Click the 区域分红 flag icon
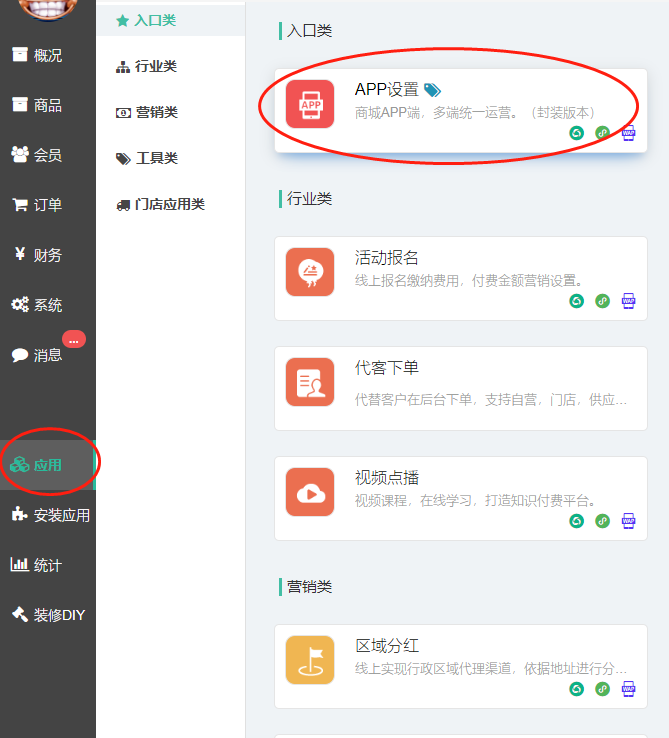669x738 pixels. [310, 660]
